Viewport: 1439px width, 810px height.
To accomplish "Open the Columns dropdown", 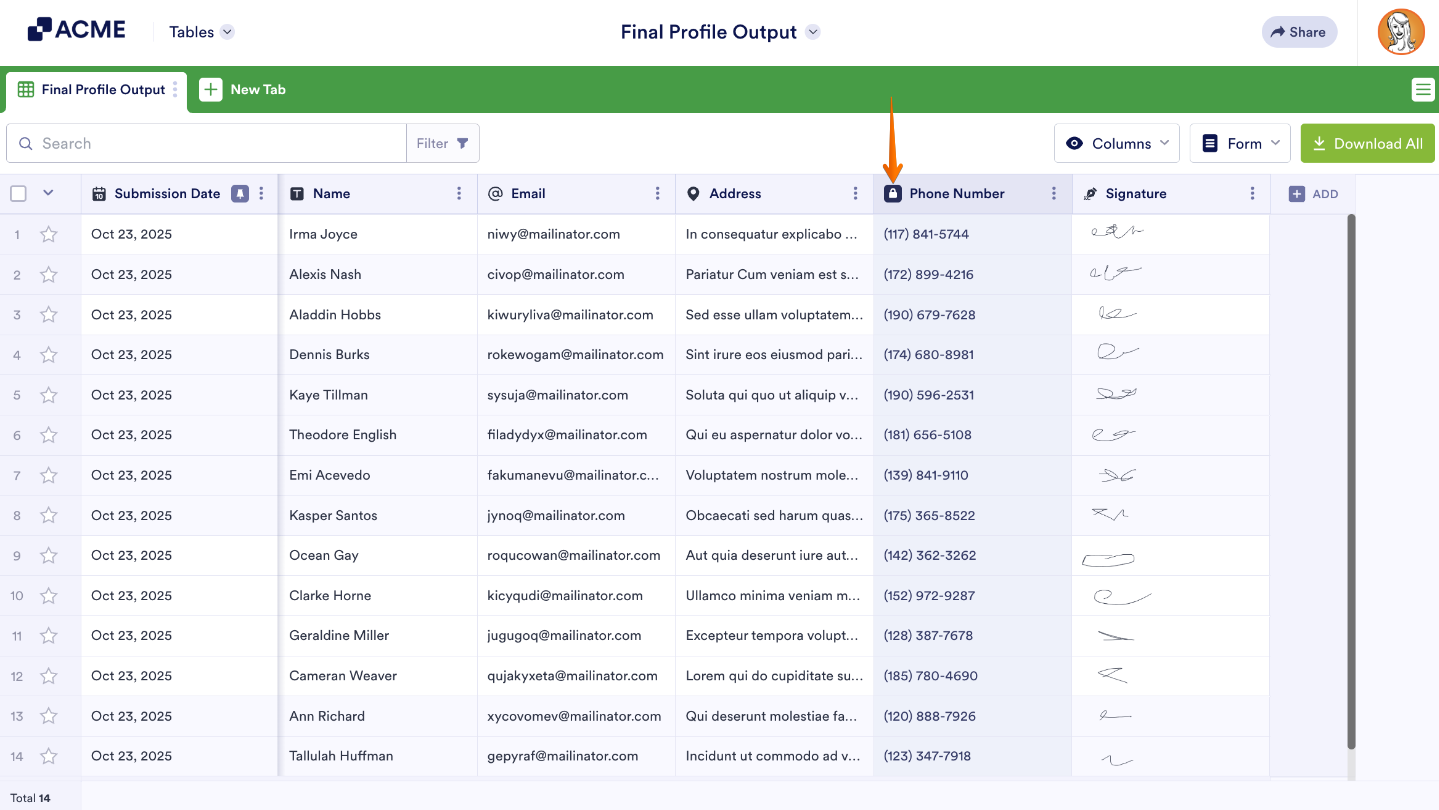I will click(x=1116, y=143).
